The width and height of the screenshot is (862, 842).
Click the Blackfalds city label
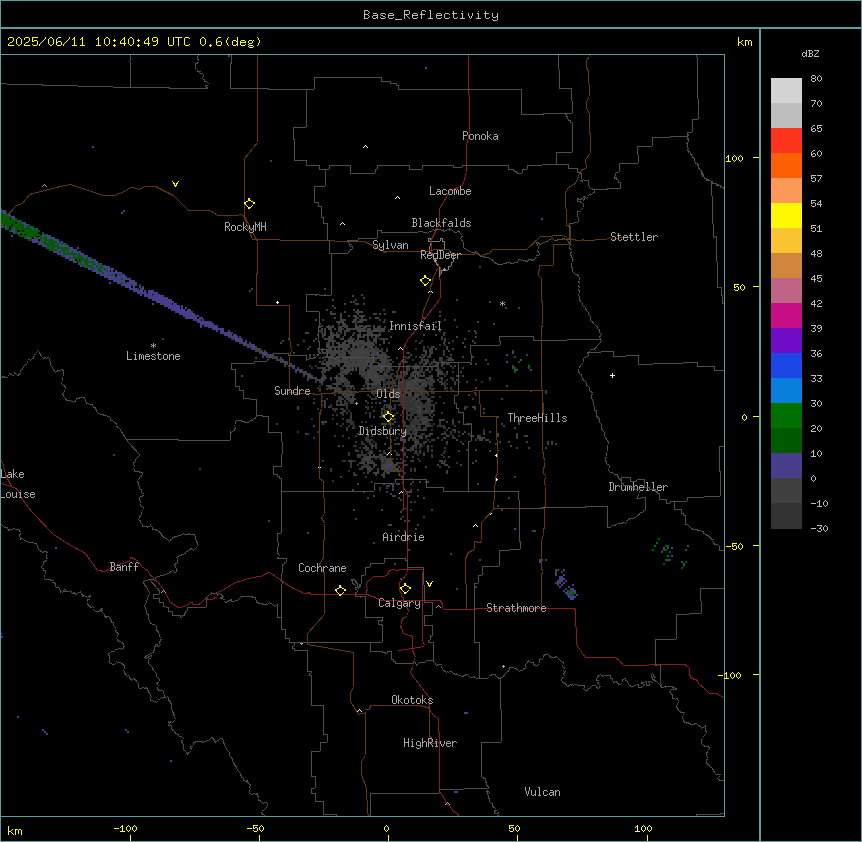(441, 223)
